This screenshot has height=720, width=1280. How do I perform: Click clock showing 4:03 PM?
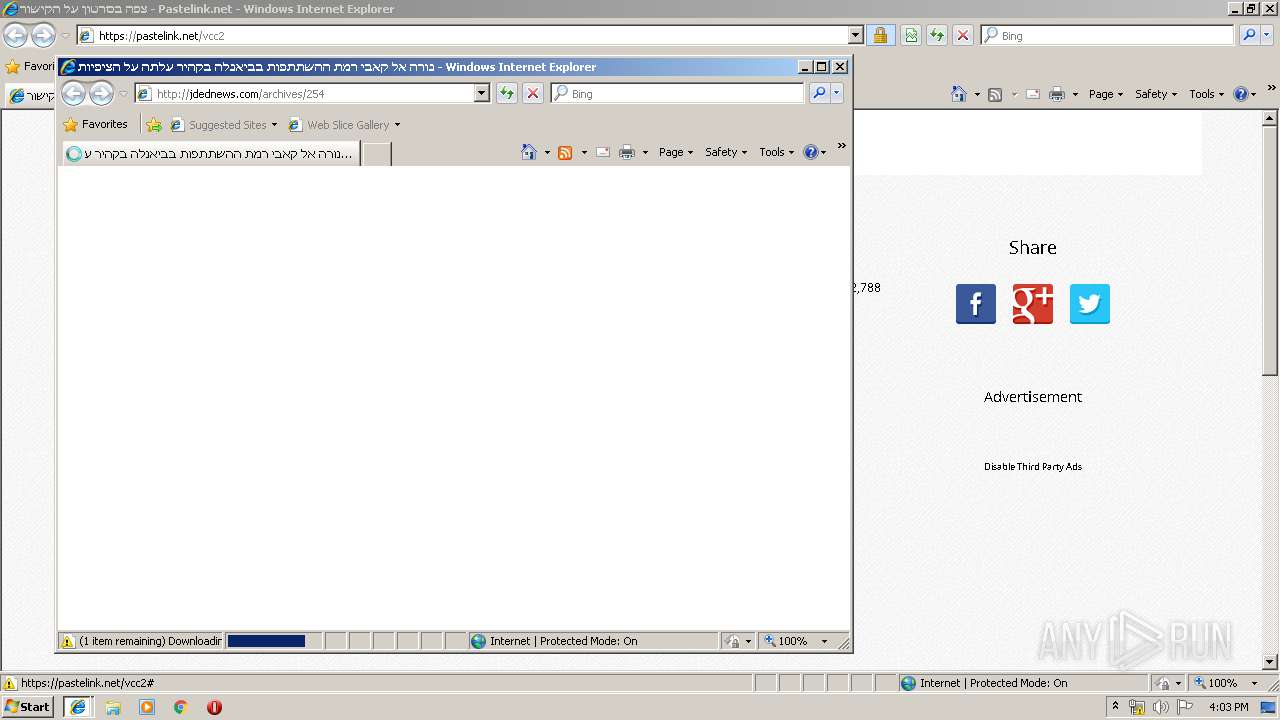click(1228, 707)
